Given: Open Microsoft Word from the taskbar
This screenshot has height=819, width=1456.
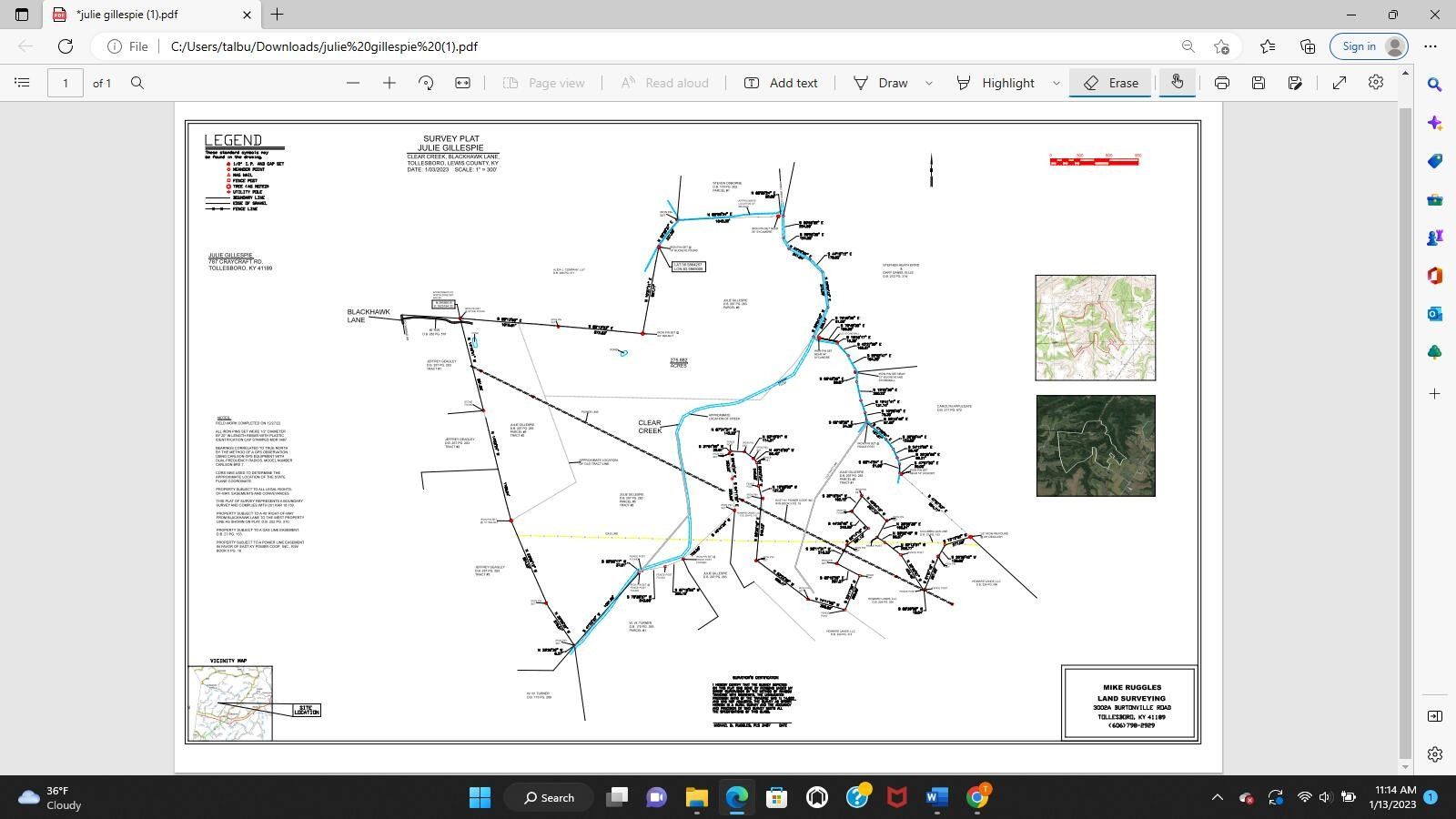Looking at the screenshot, I should click(x=936, y=797).
